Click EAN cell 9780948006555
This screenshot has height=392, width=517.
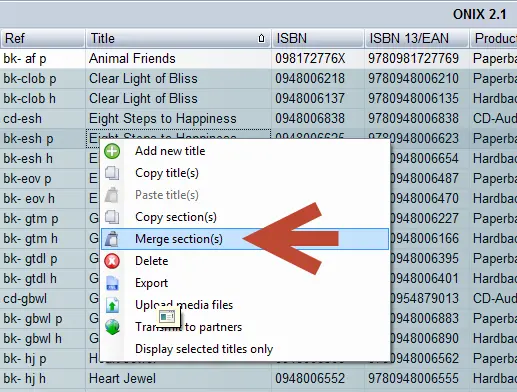point(417,379)
